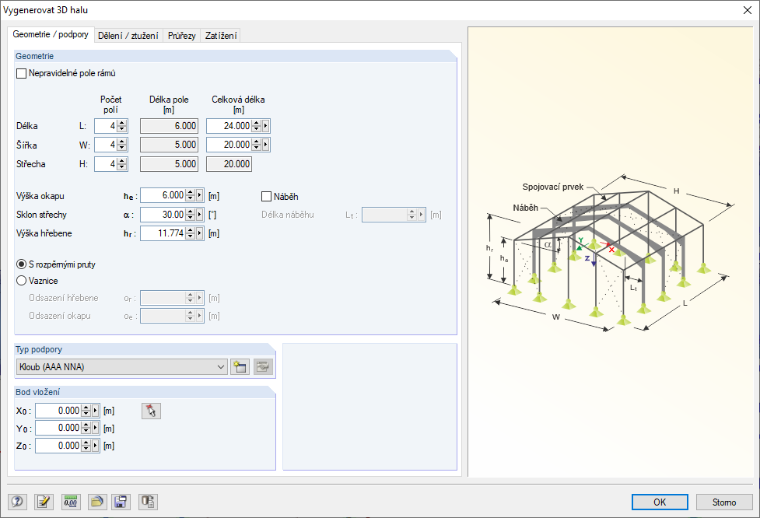Click Délka total length 24.000 field
The height and width of the screenshot is (518, 760).
coord(229,126)
